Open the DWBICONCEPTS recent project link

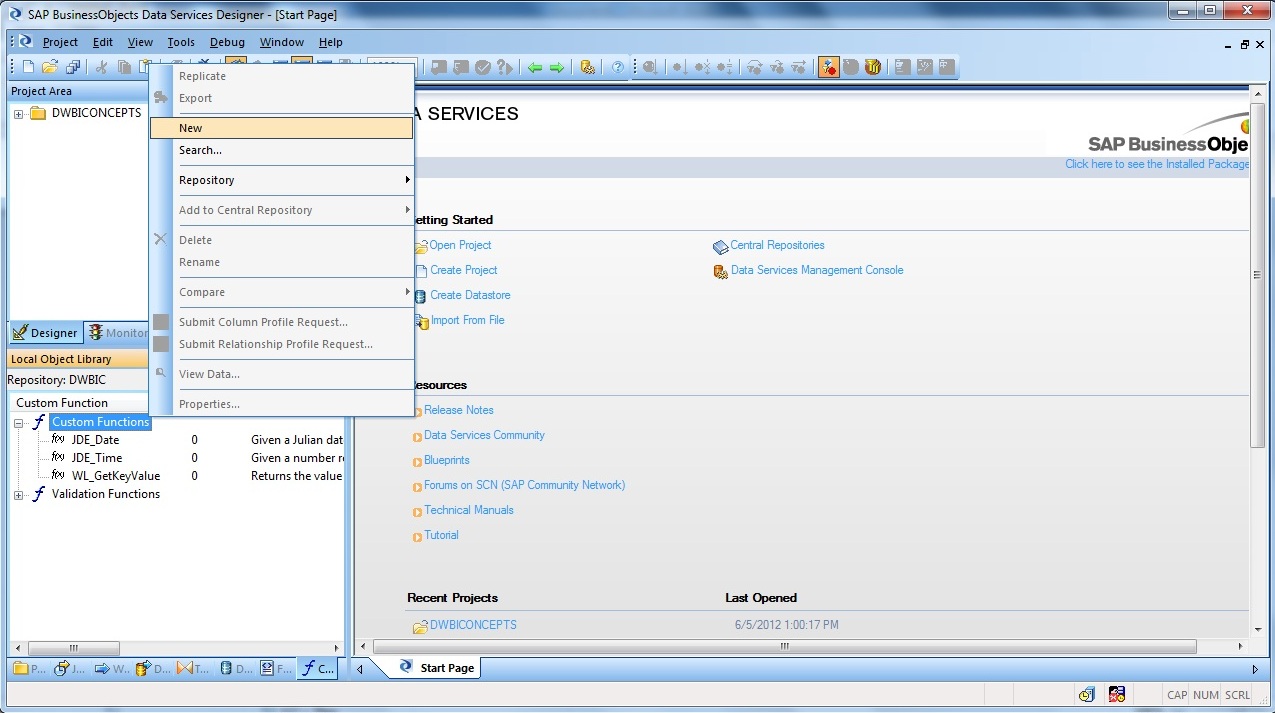(x=473, y=625)
